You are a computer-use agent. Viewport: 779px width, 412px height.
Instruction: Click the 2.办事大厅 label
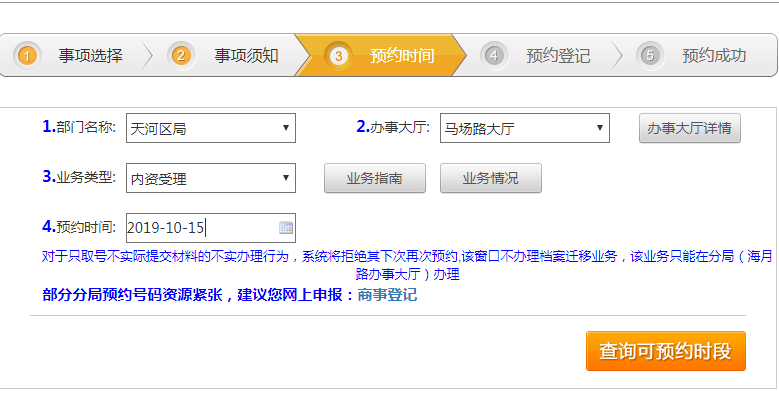(x=393, y=127)
